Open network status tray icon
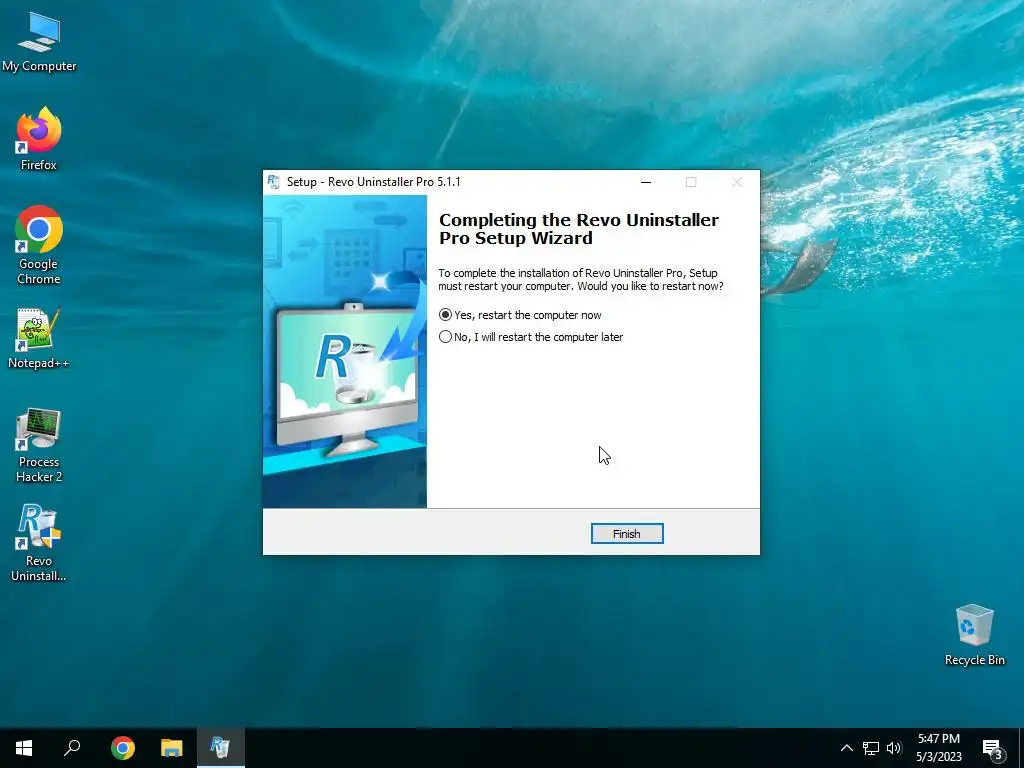Image resolution: width=1024 pixels, height=768 pixels. point(871,748)
